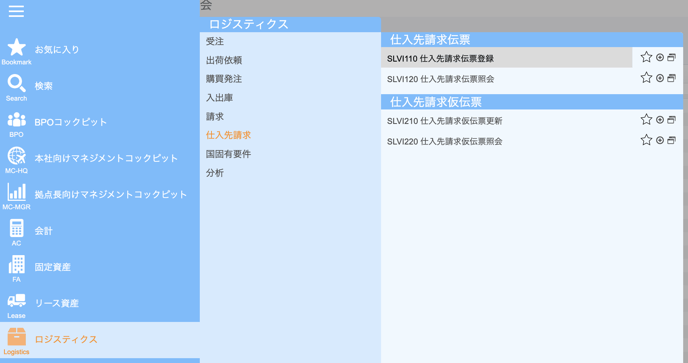Open BPOコックピット in the sidebar
This screenshot has height=363, width=688.
pos(71,122)
